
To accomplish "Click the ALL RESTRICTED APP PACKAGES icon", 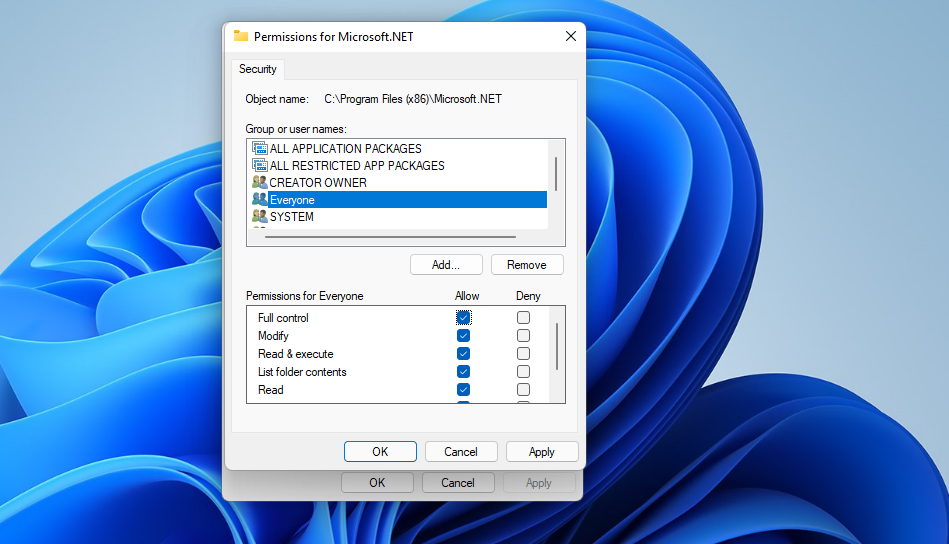I will click(260, 165).
